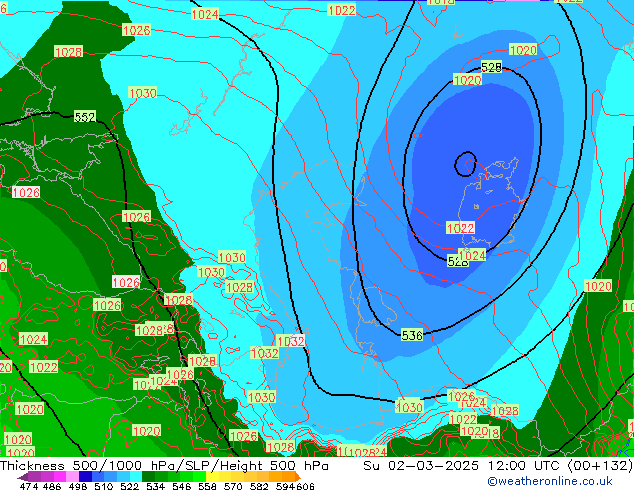The image size is (634, 490).
Task: Click the 1024 isobar label at top edge
Action: pyautogui.click(x=205, y=15)
